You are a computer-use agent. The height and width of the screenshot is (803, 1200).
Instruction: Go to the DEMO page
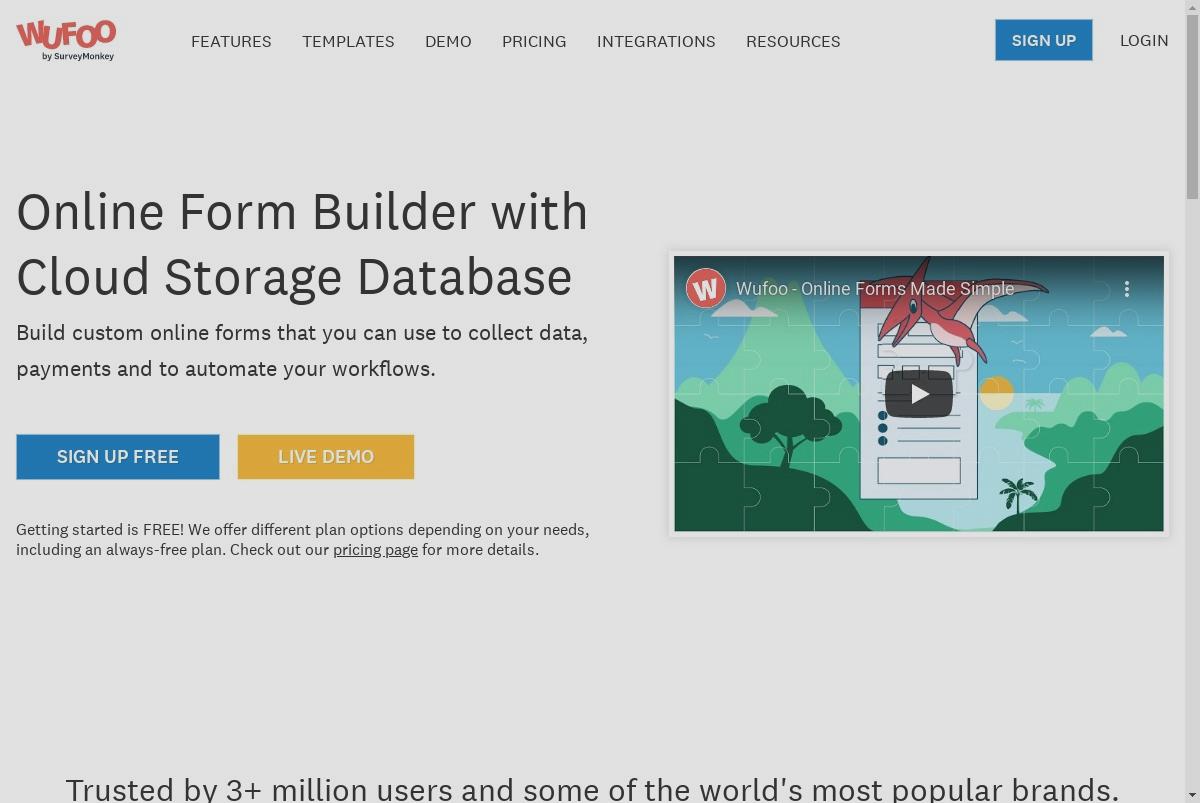(448, 41)
